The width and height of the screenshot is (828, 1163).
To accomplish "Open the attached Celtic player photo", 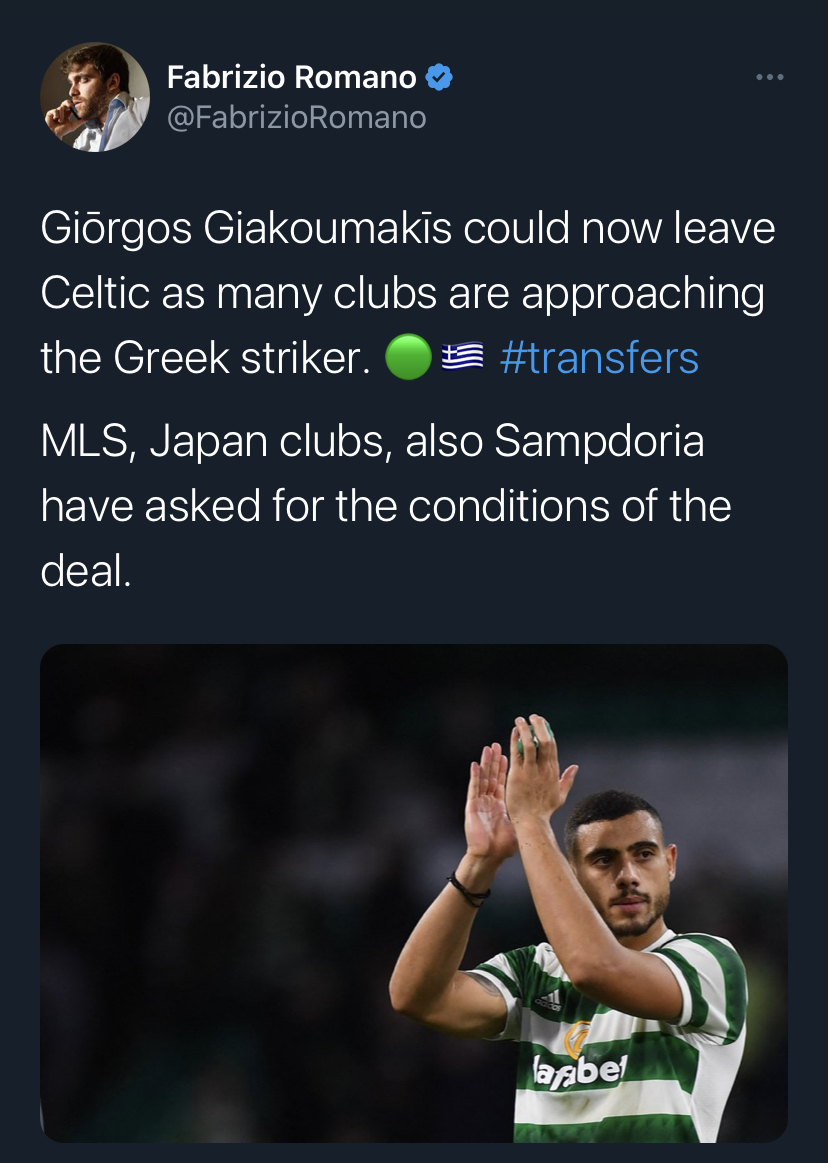I will pos(414,893).
